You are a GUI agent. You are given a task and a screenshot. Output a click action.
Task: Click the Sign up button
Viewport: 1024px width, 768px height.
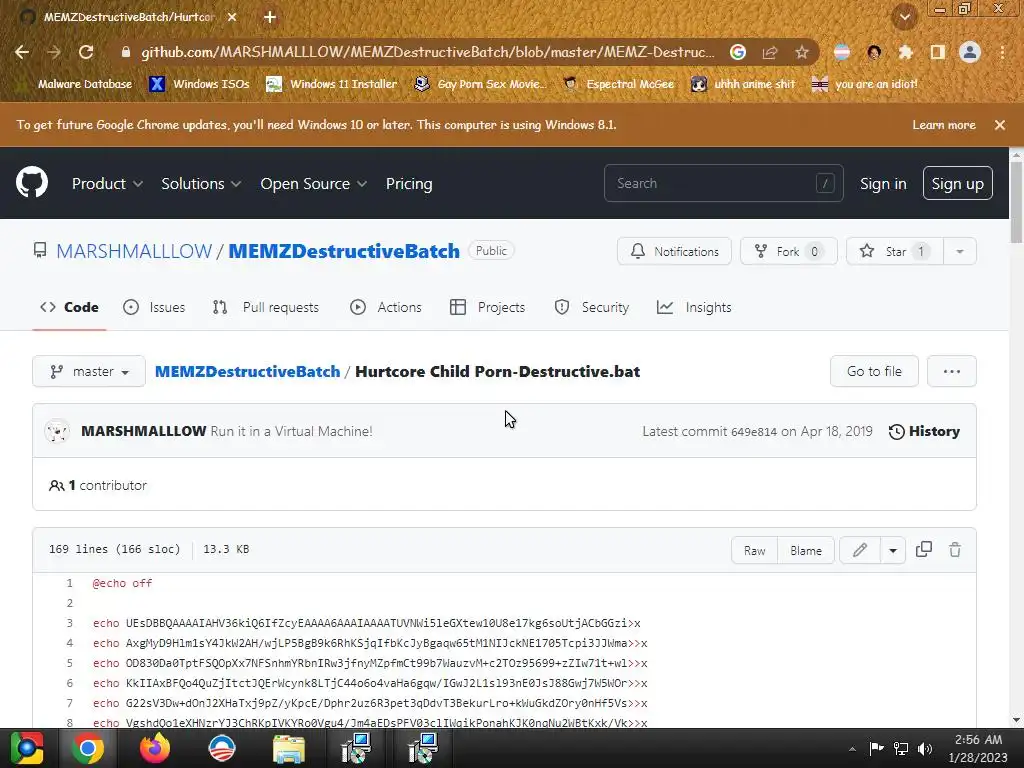click(x=957, y=184)
